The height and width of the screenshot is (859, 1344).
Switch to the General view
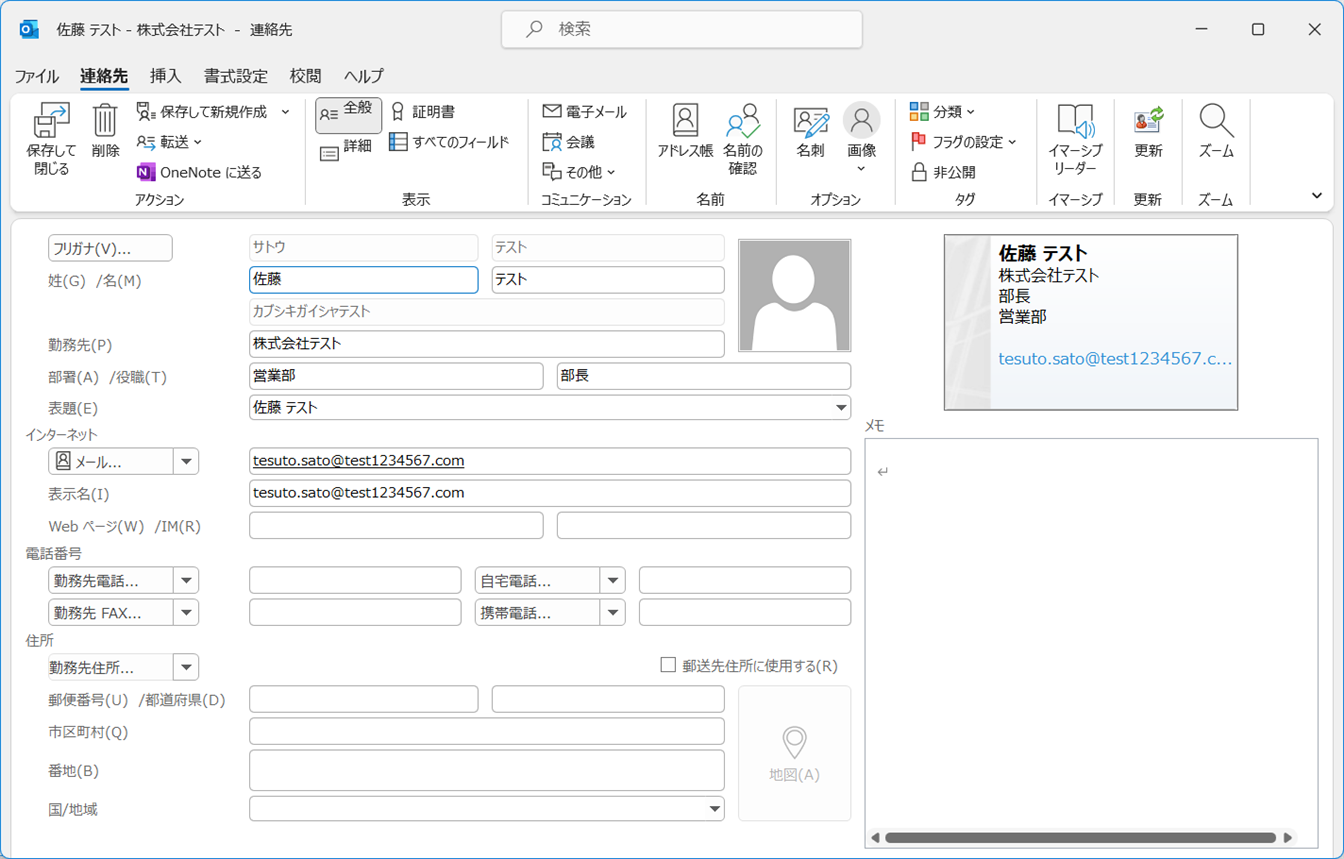coord(348,115)
